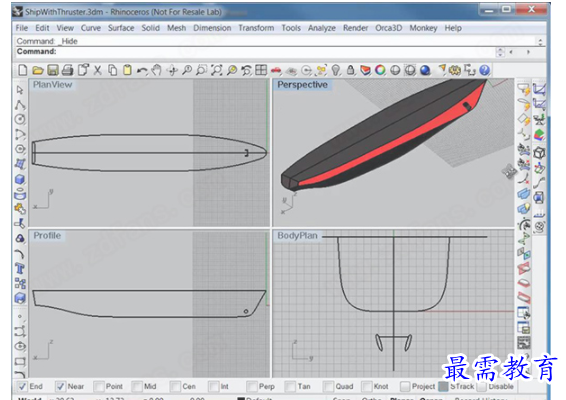Open the Edit Layers icon
Image resolution: width=566 pixels, height=400 pixels.
coord(365,70)
